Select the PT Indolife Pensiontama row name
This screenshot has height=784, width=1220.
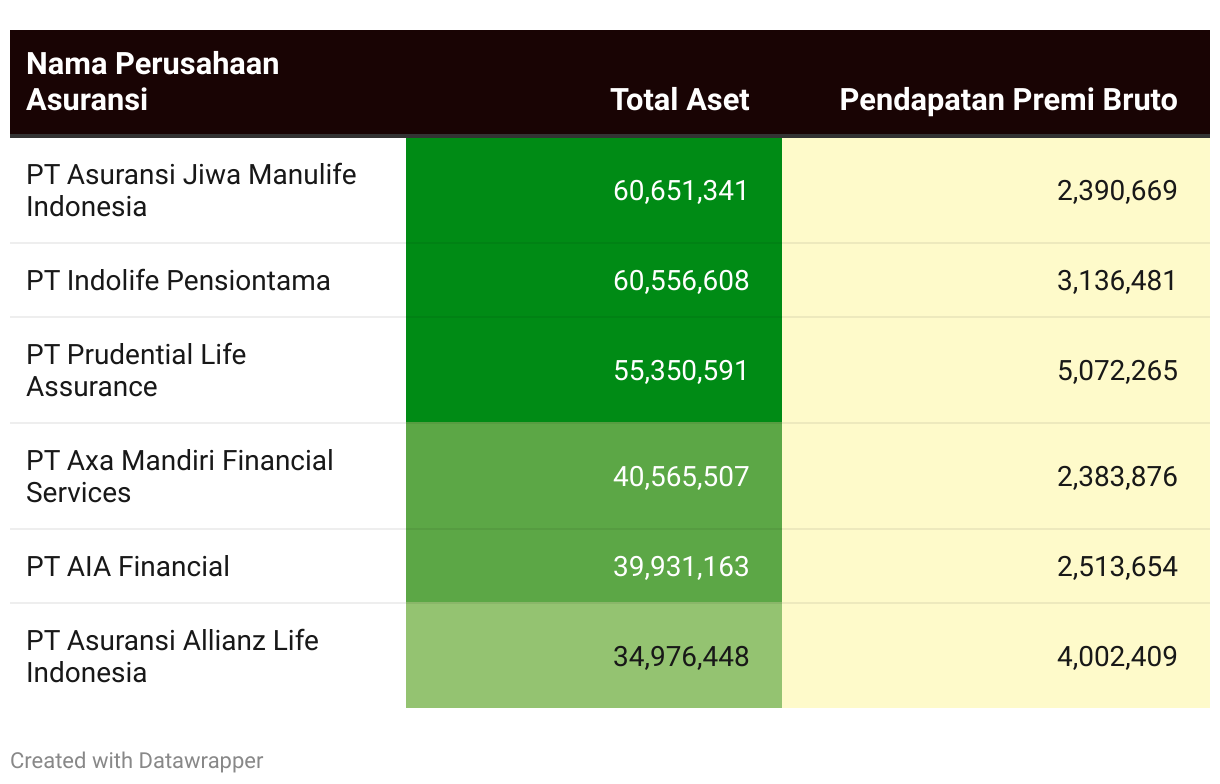[x=178, y=280]
